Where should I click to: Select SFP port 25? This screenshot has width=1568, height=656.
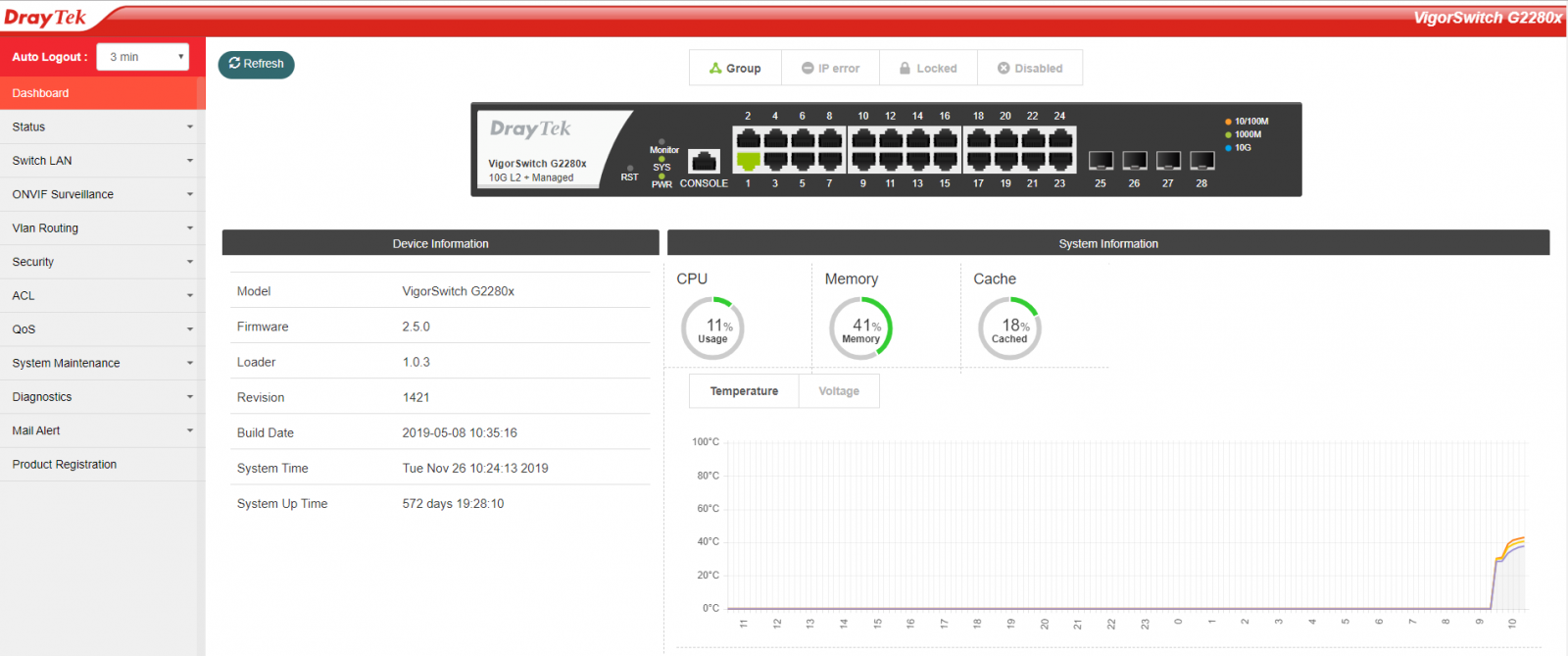tap(1102, 161)
